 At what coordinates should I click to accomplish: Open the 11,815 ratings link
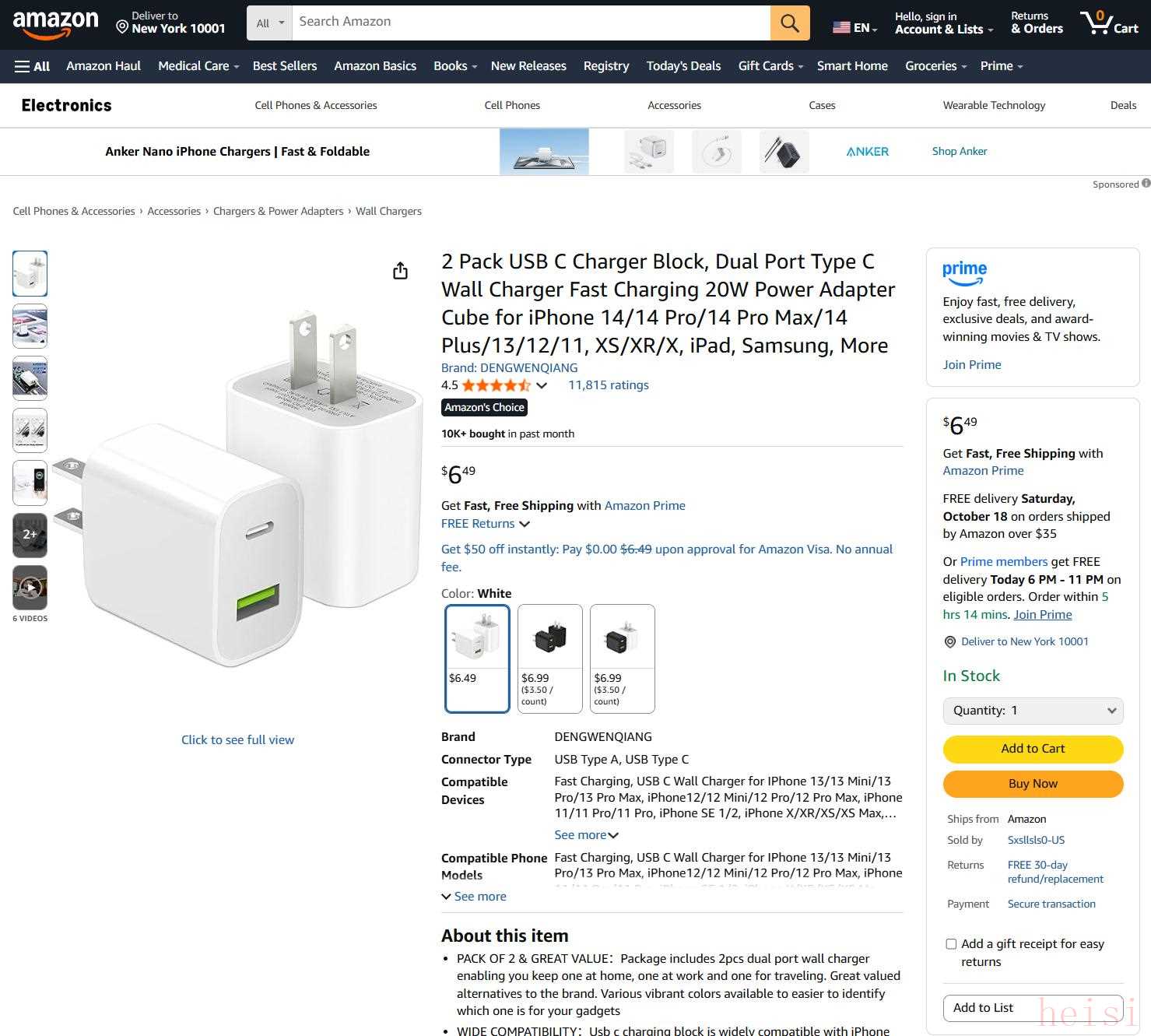tap(608, 385)
